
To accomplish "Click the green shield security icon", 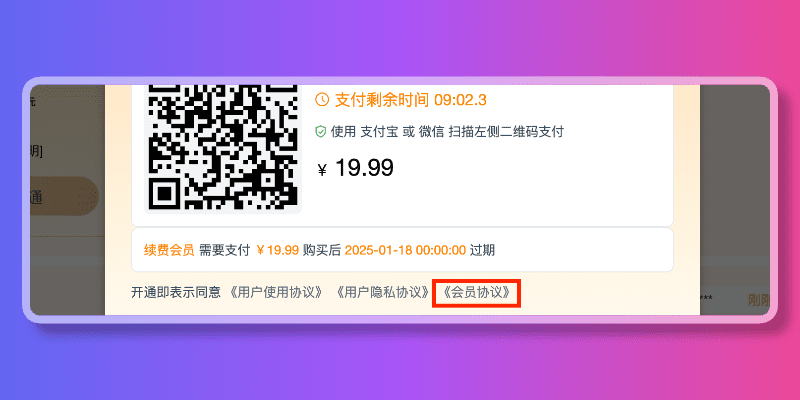I will tap(320, 132).
